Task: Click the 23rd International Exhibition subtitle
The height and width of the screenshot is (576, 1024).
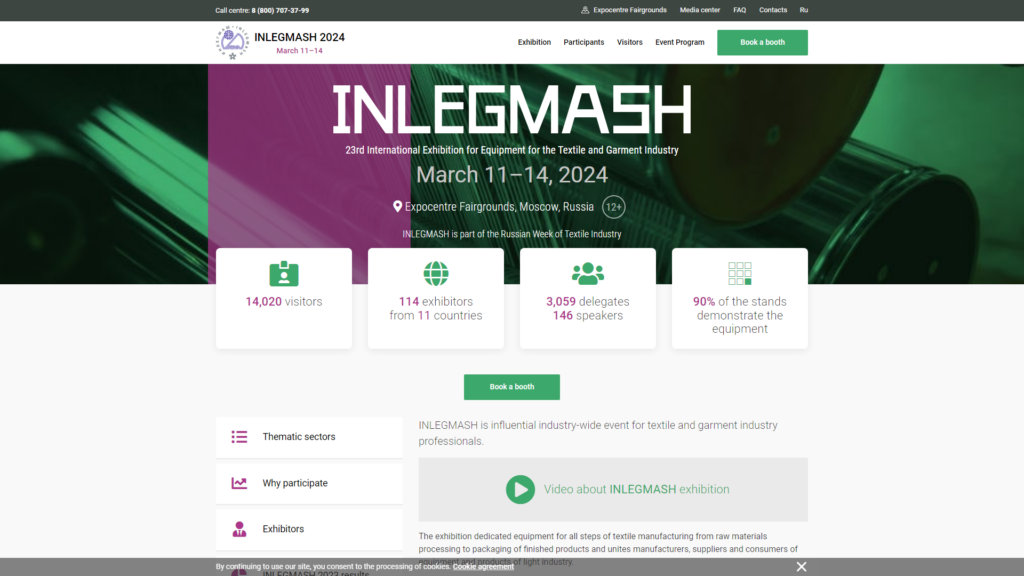Action: tap(512, 150)
